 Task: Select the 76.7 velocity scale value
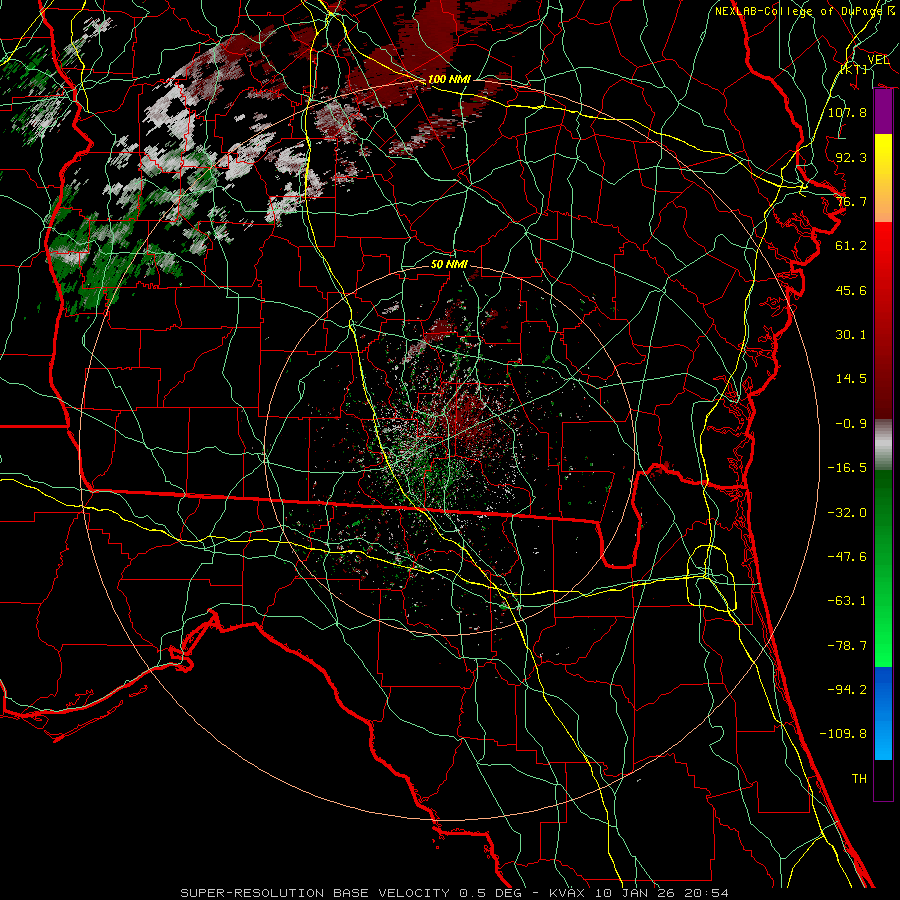point(851,201)
